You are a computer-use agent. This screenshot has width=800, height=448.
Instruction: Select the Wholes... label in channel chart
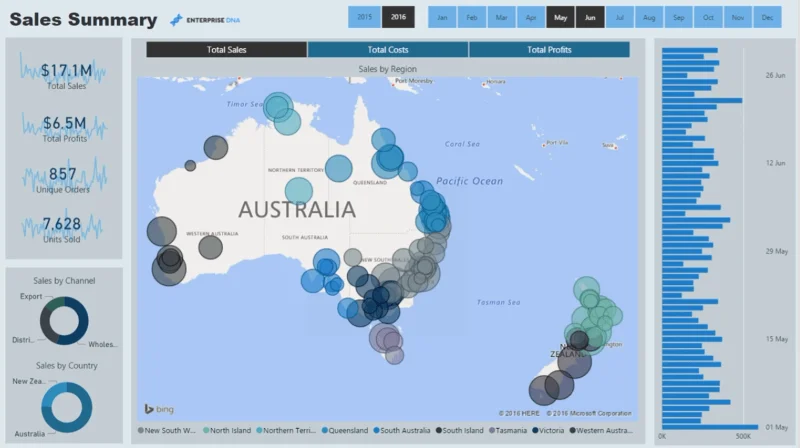click(103, 344)
